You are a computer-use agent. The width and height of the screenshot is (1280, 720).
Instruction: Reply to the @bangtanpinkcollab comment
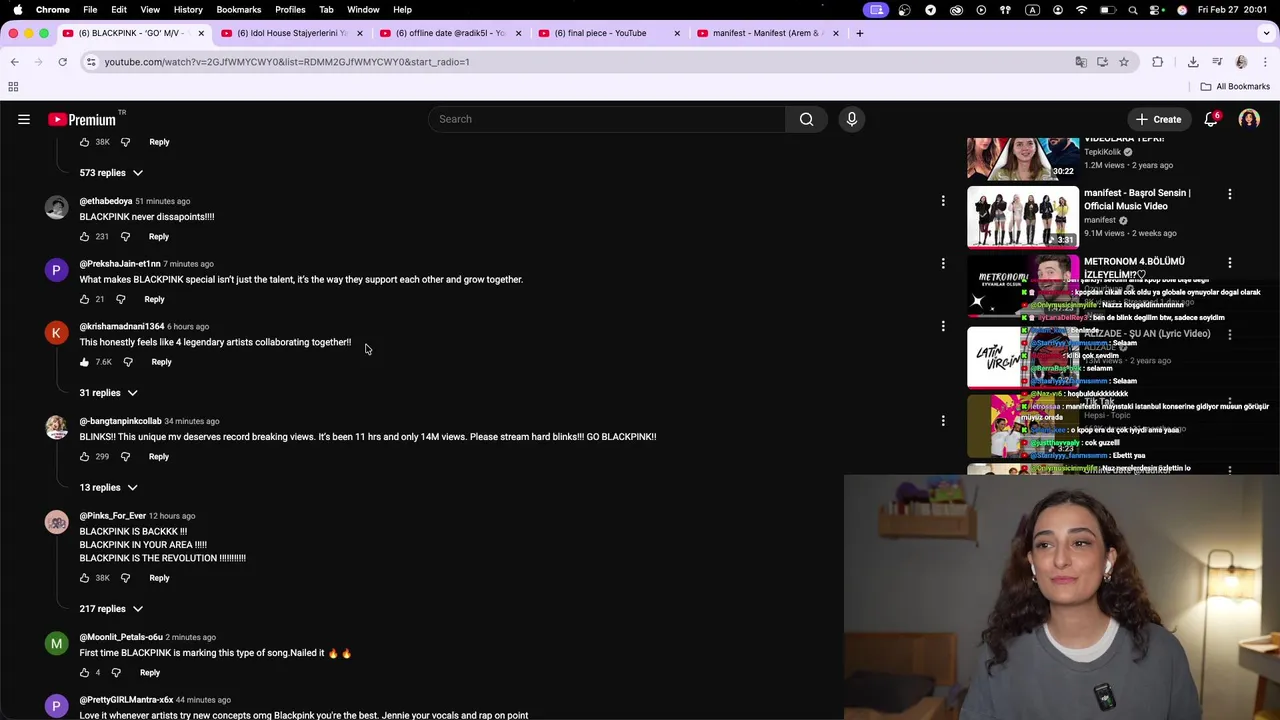[x=159, y=457]
